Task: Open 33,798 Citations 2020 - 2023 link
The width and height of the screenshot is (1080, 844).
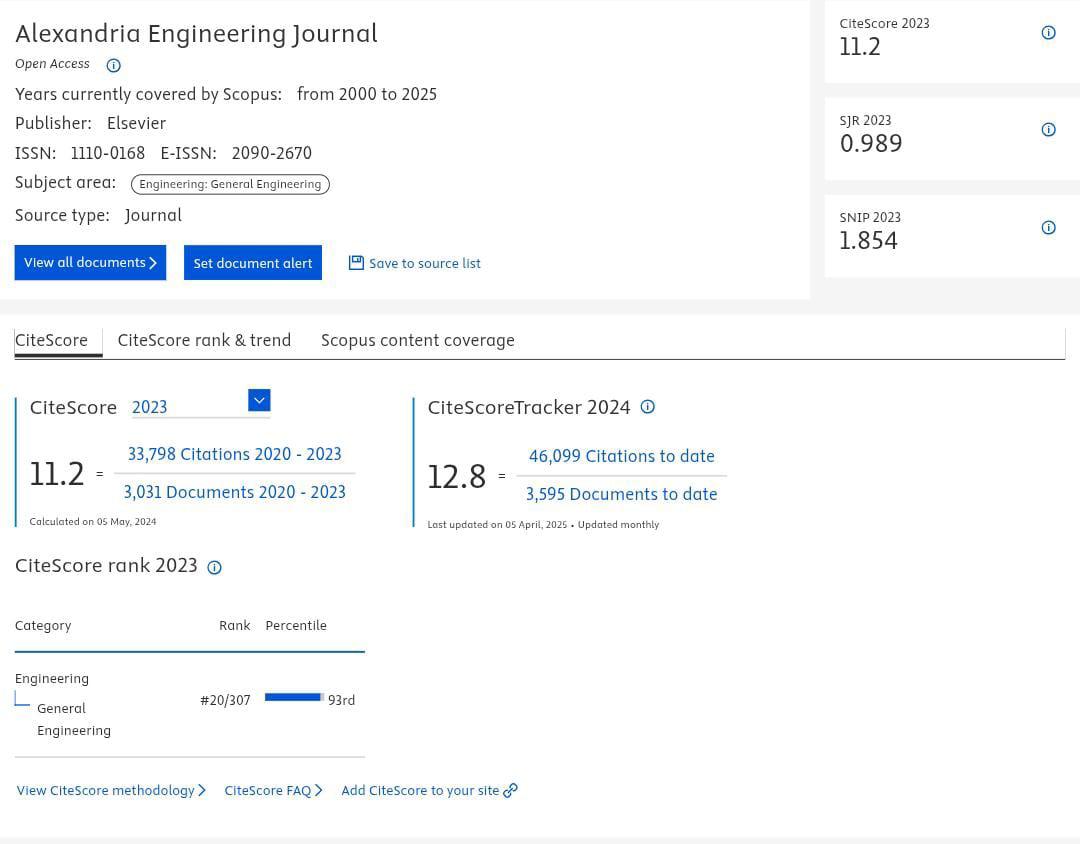Action: [234, 454]
